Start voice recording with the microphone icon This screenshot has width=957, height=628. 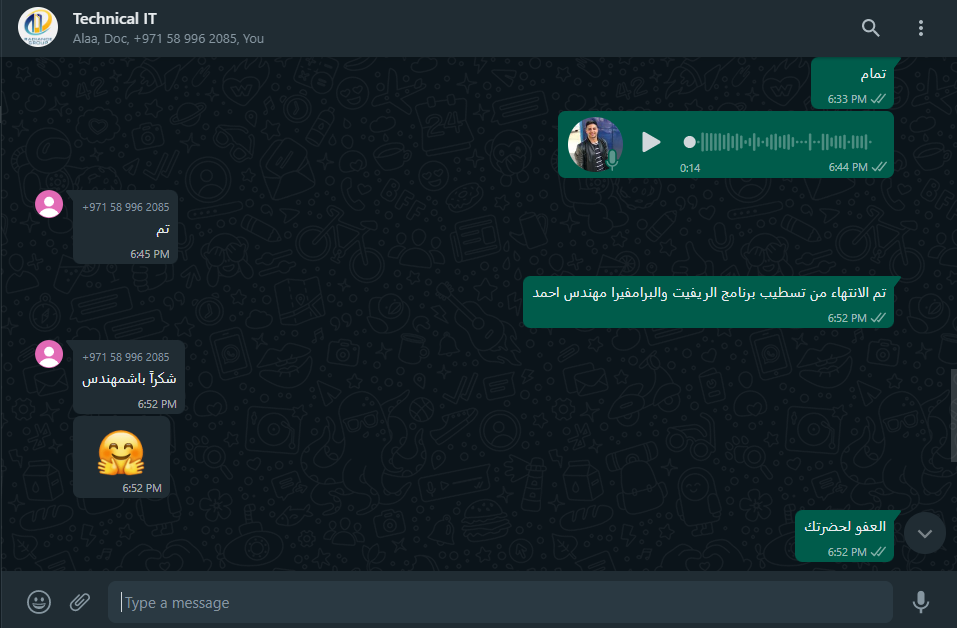920,602
